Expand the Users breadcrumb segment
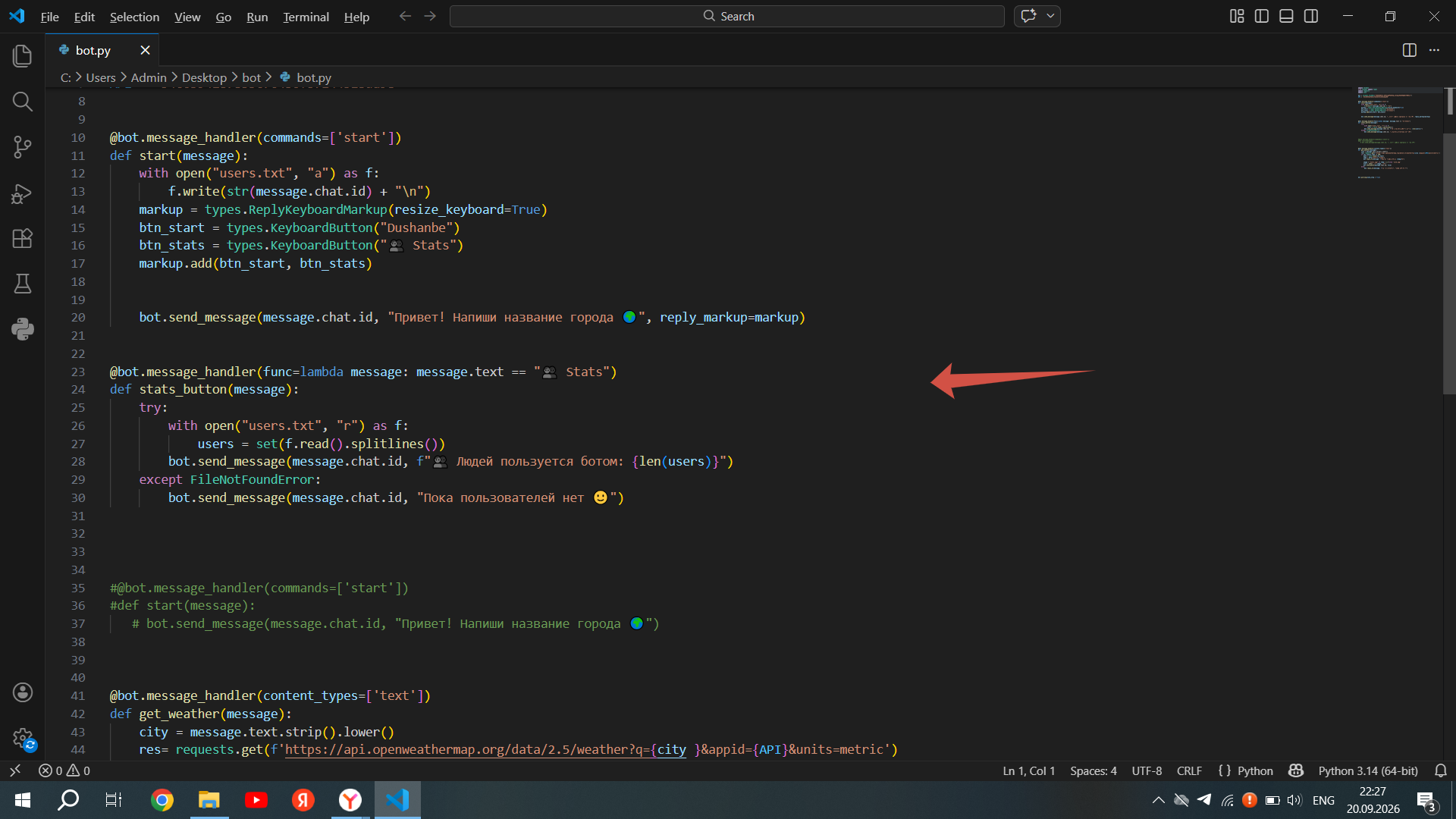1456x819 pixels. (101, 77)
